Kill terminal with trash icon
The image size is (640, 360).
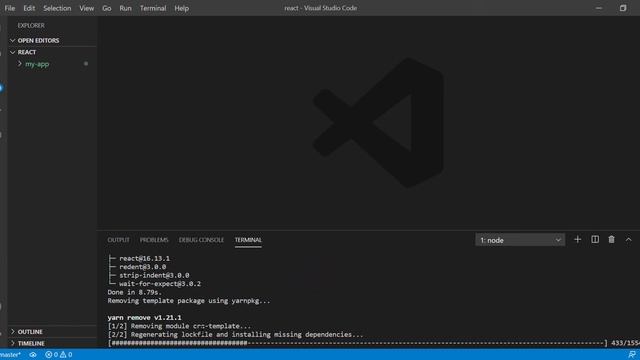tap(611, 240)
